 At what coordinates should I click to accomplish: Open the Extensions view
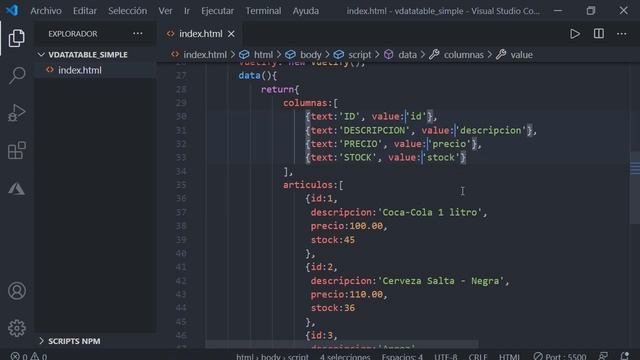point(17,150)
